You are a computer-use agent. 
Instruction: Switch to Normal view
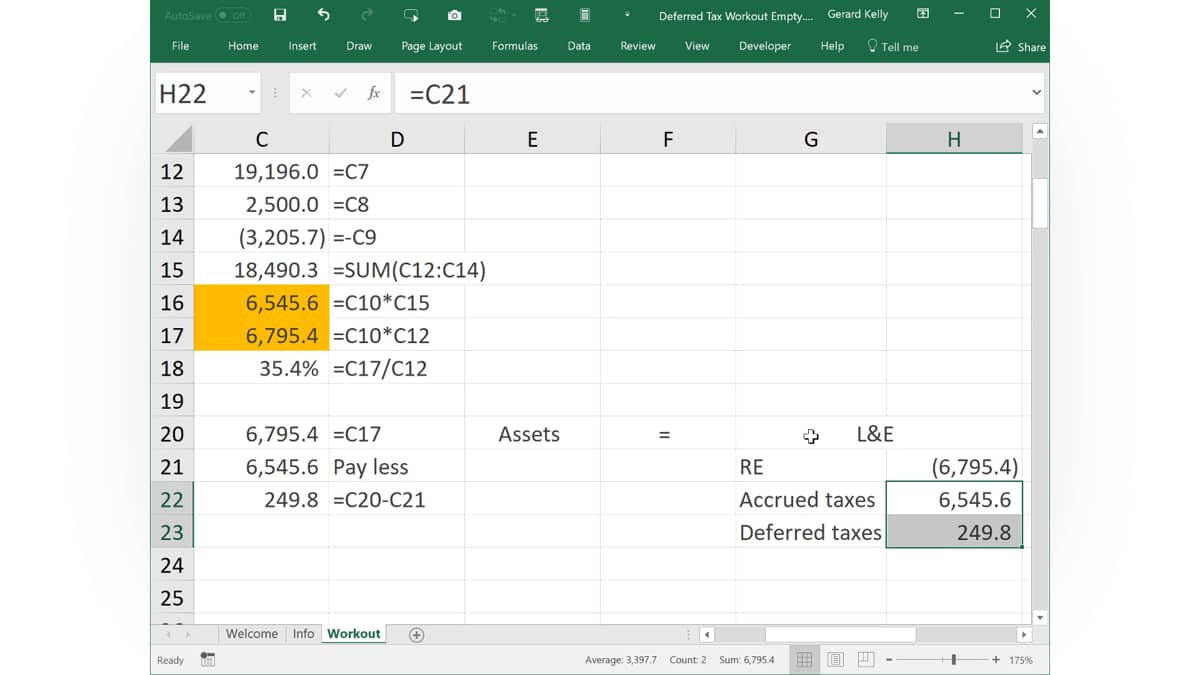tap(804, 660)
